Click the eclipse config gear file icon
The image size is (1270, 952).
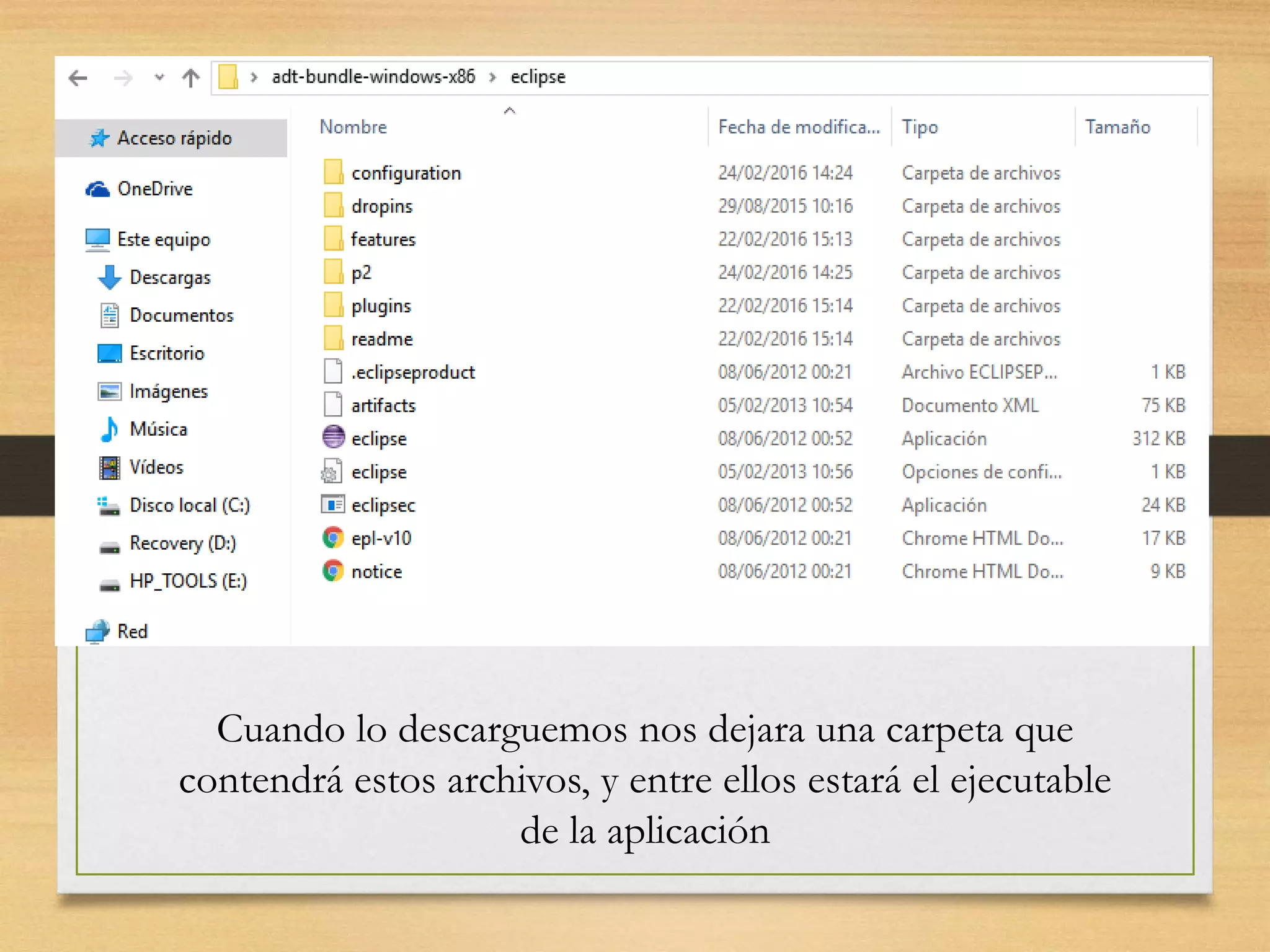tap(332, 472)
